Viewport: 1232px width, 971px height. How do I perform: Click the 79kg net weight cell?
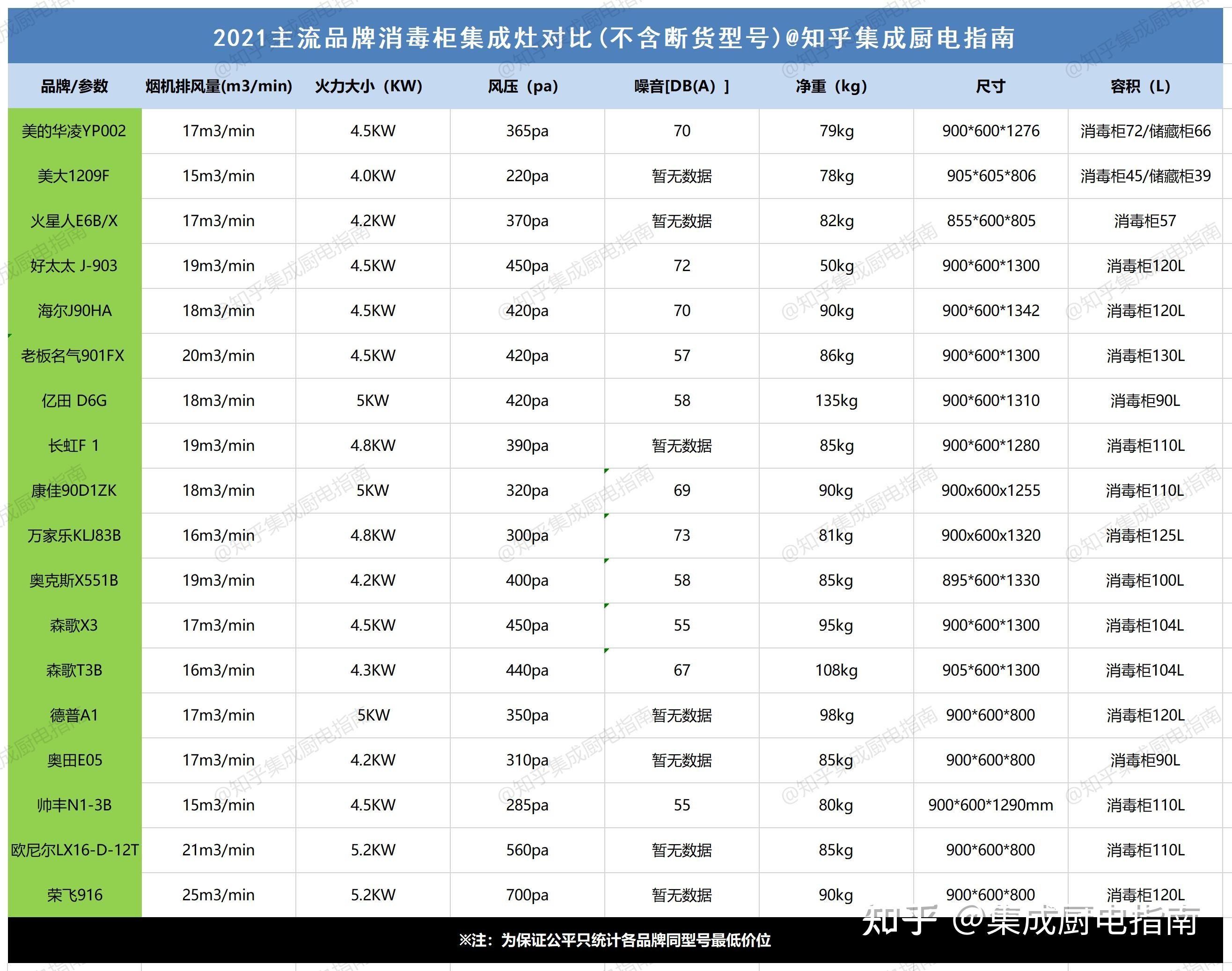click(x=836, y=131)
